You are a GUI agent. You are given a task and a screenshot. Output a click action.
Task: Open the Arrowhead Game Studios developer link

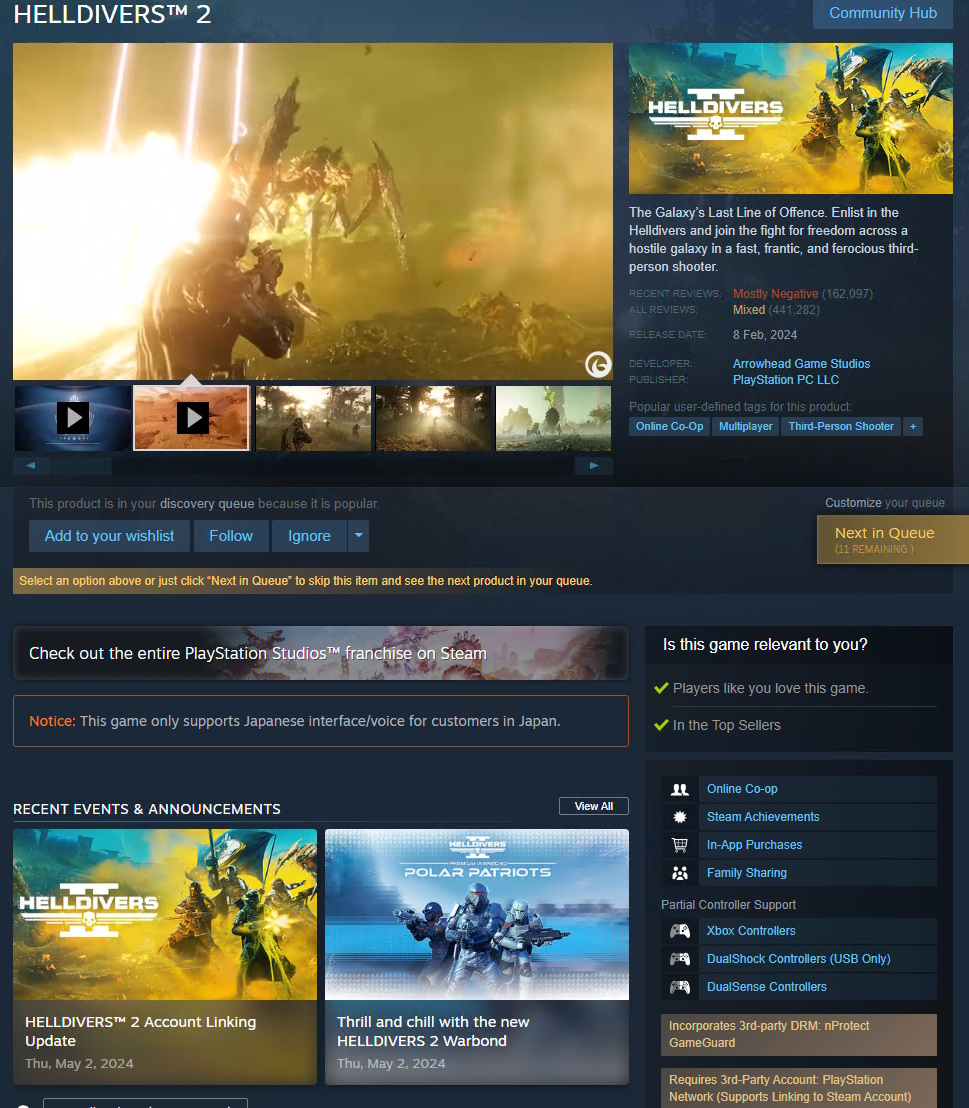click(x=801, y=363)
